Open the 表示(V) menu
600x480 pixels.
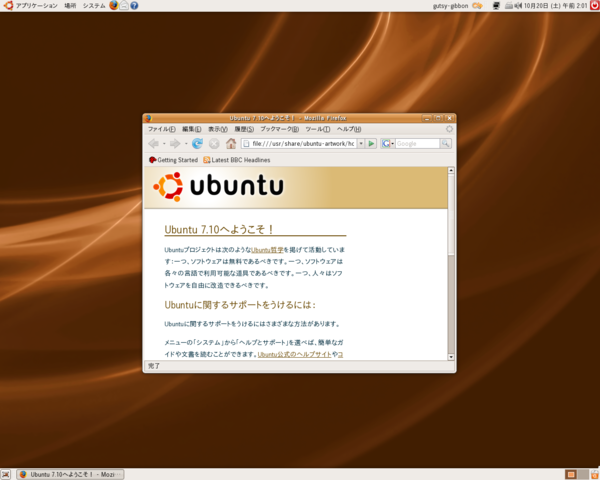(x=218, y=129)
